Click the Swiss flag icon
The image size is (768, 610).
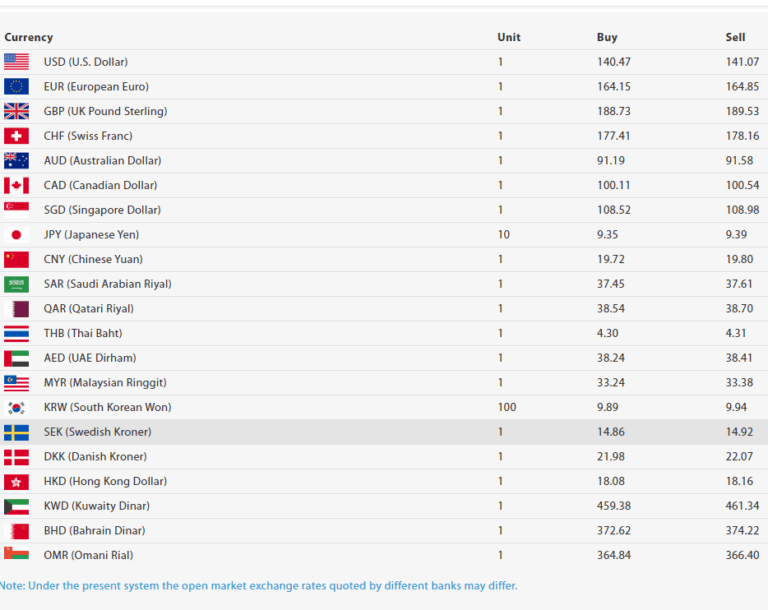[x=16, y=136]
